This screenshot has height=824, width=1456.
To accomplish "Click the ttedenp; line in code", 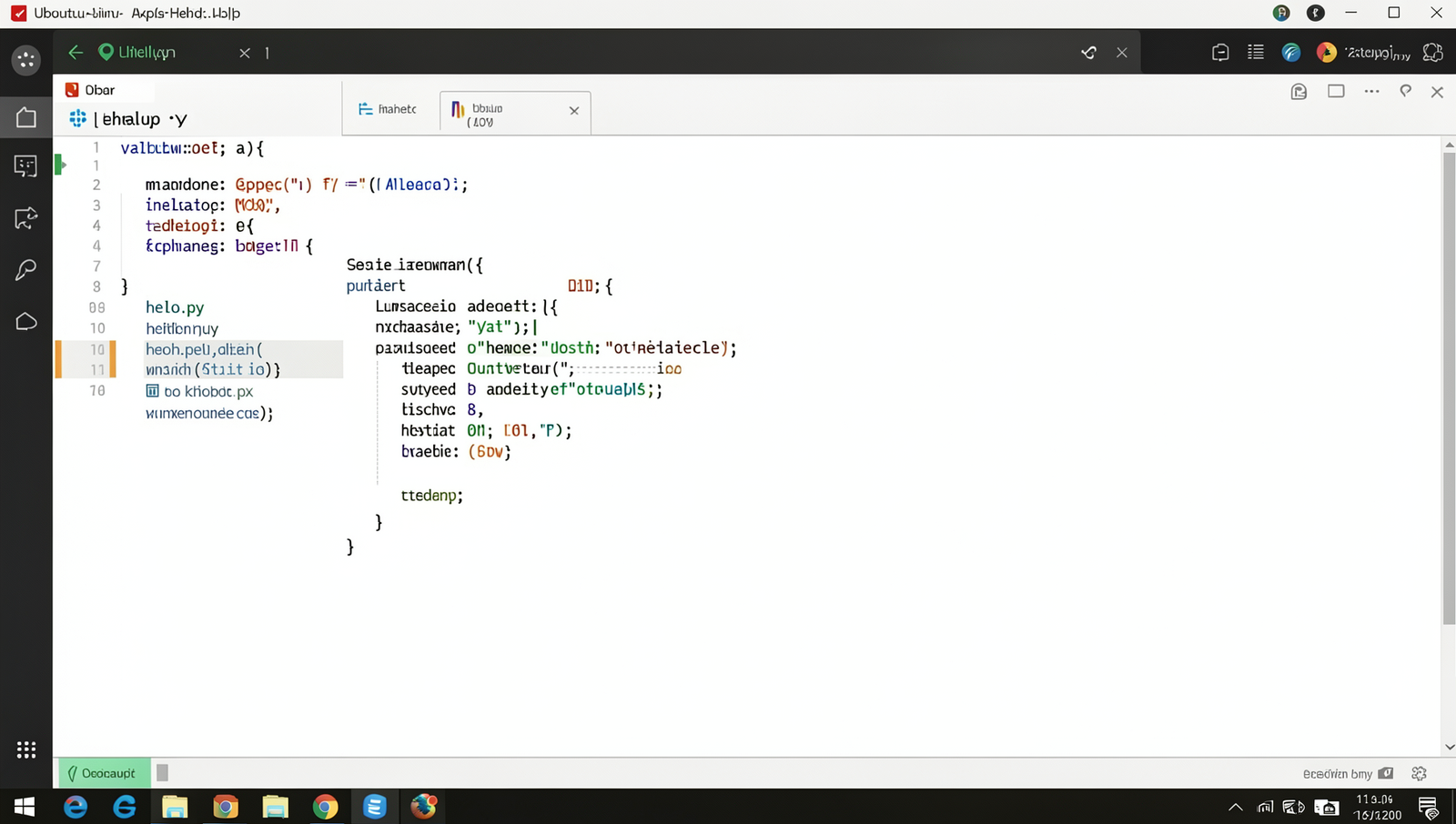I will [432, 496].
